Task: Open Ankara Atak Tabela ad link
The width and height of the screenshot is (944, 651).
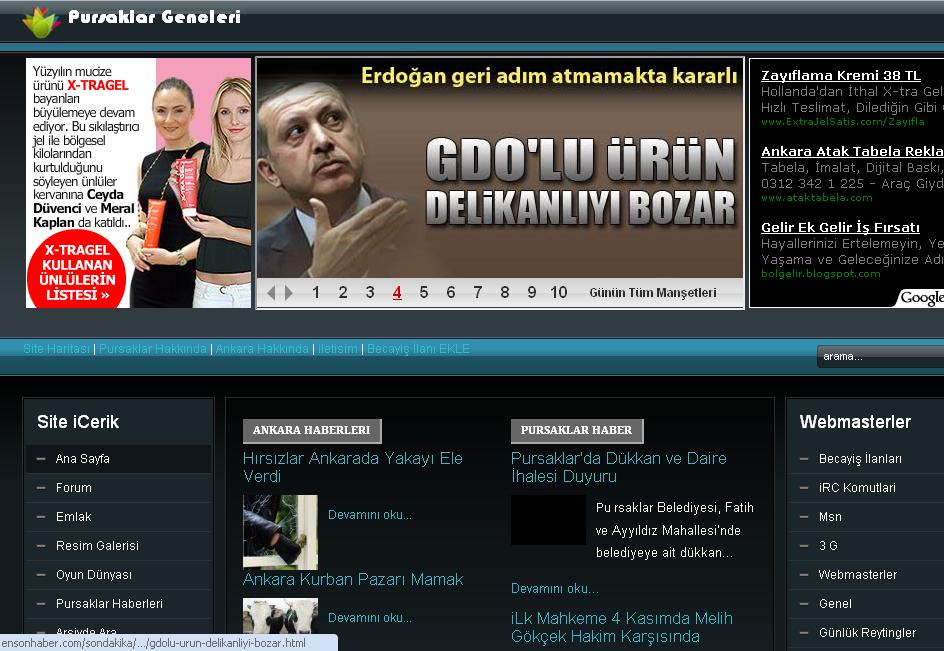Action: [852, 151]
